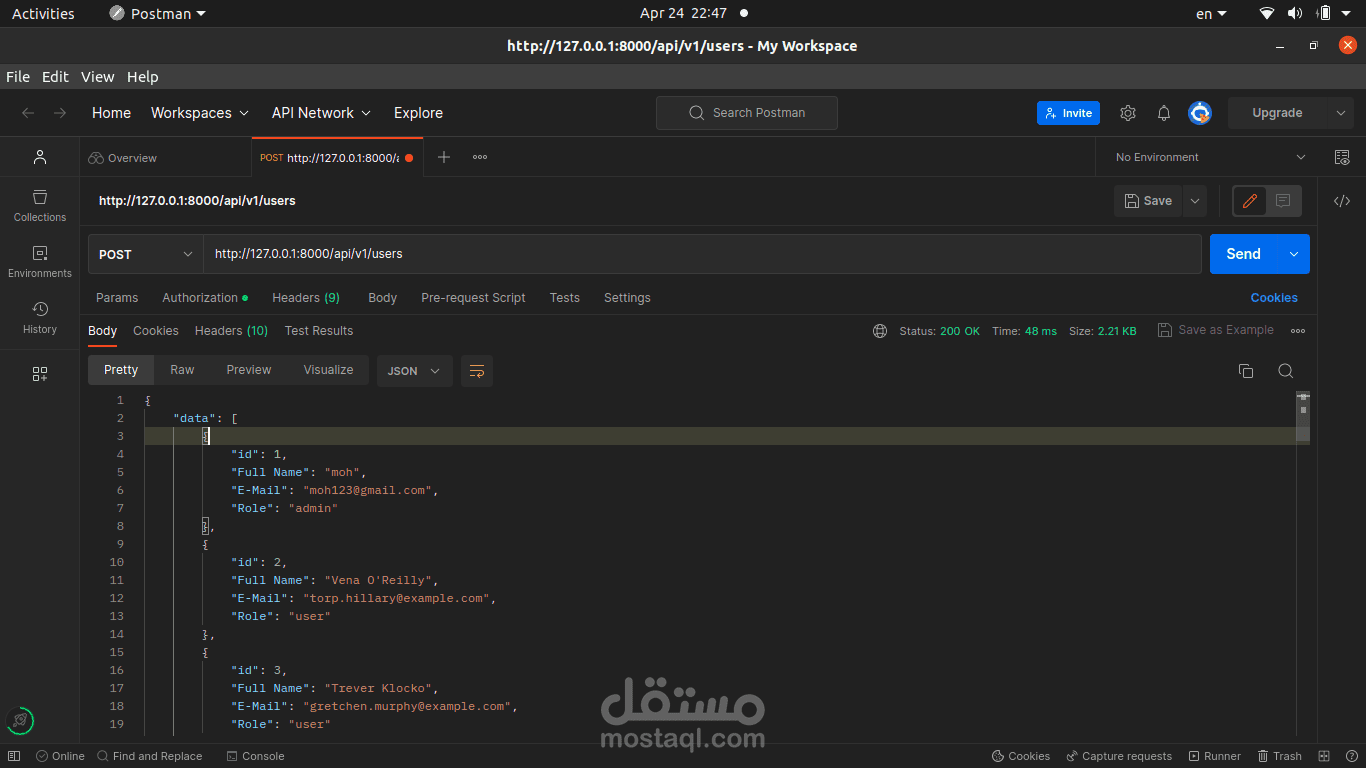Image resolution: width=1366 pixels, height=768 pixels.
Task: Select the Raw response view
Action: pyautogui.click(x=182, y=370)
